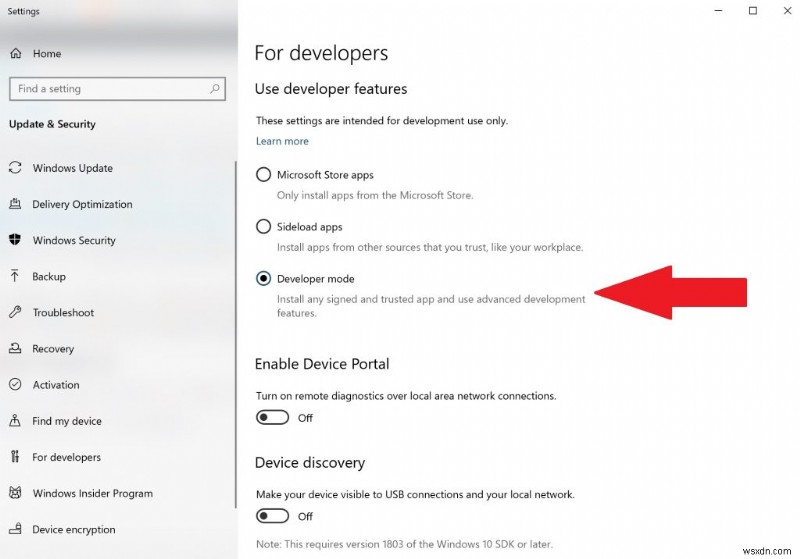Click the Backup arrow icon

(x=15, y=276)
